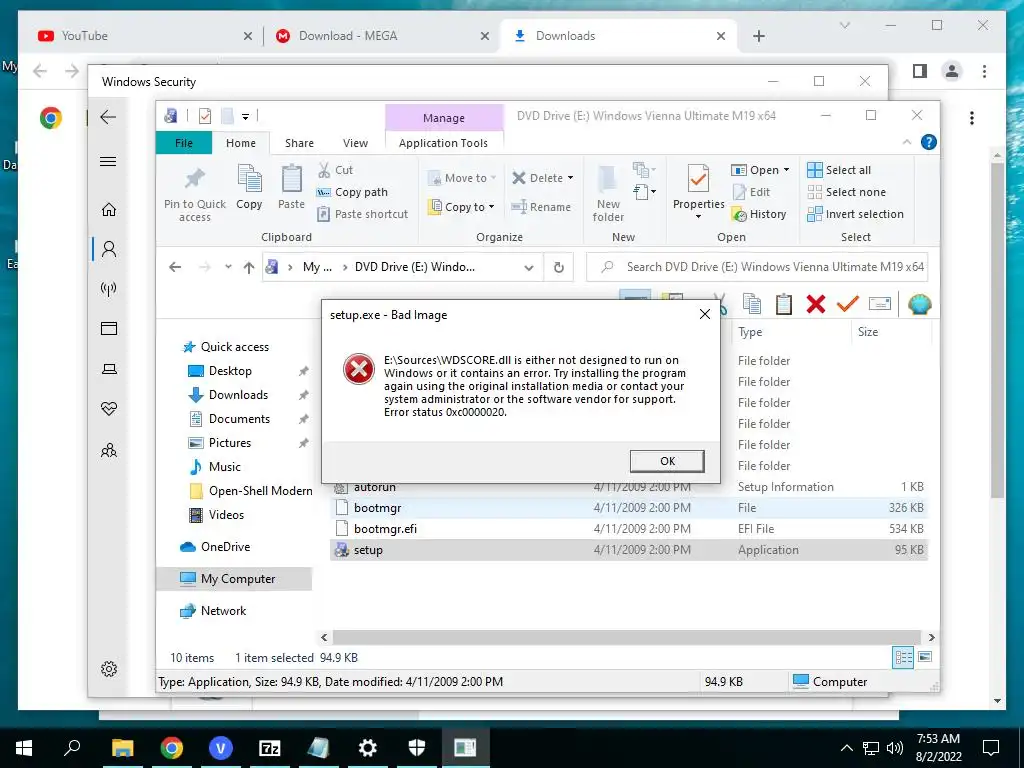Click OK in the Bad Image dialog
This screenshot has height=768, width=1024.
[x=667, y=461]
